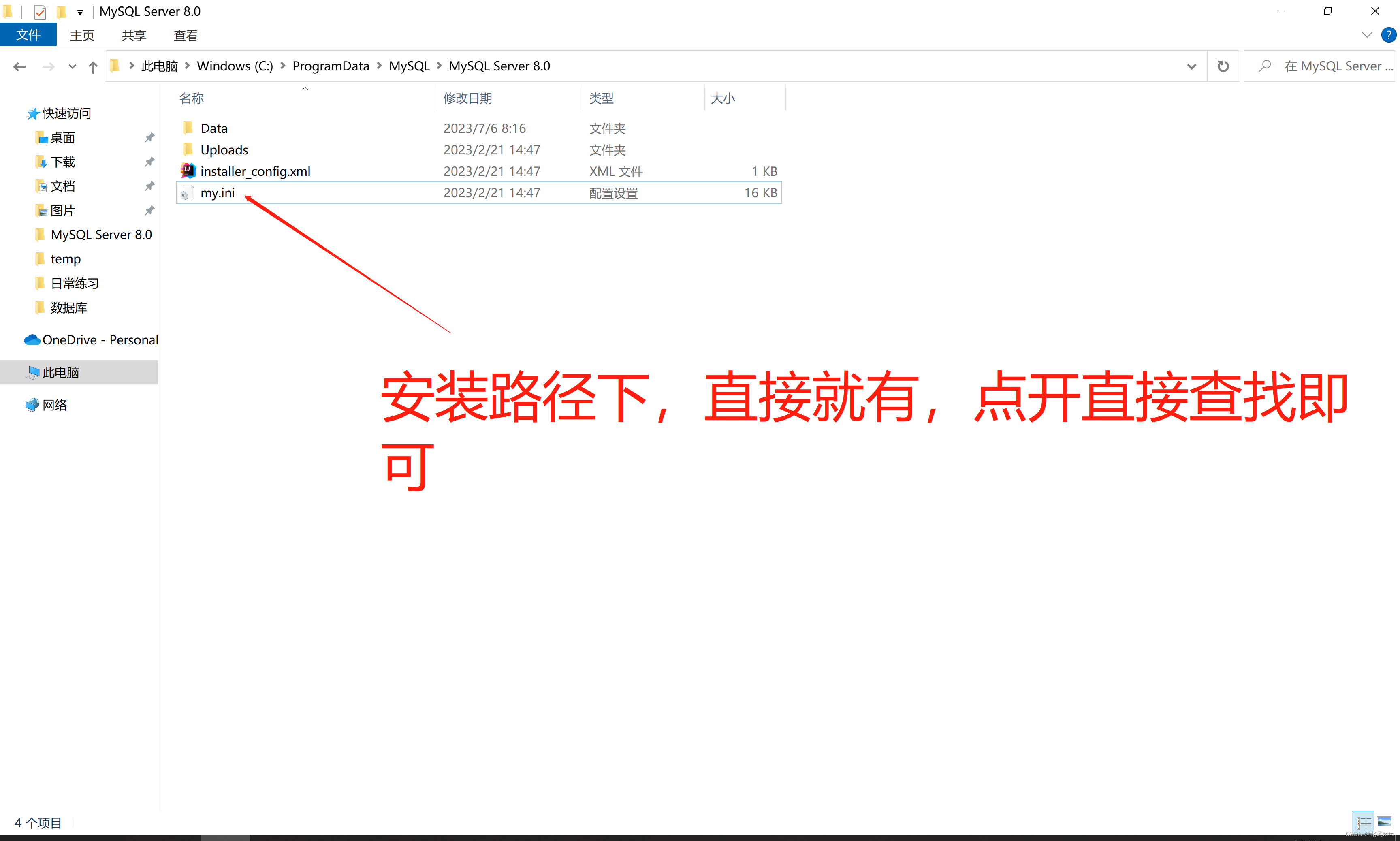This screenshot has height=841, width=1400.
Task: Open 快速访问 in the navigation pane
Action: pyautogui.click(x=66, y=113)
